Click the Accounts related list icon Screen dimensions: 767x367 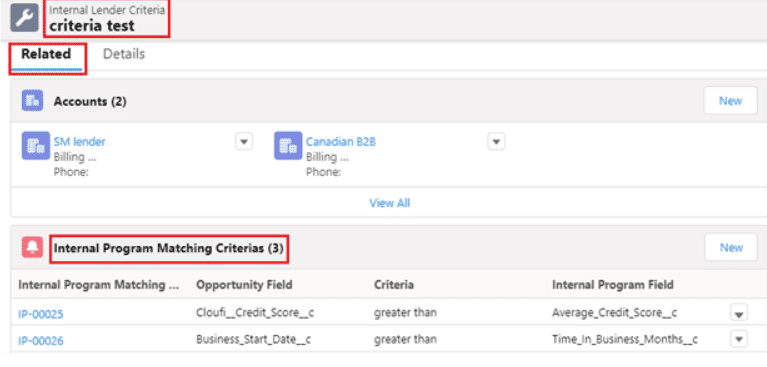32,101
